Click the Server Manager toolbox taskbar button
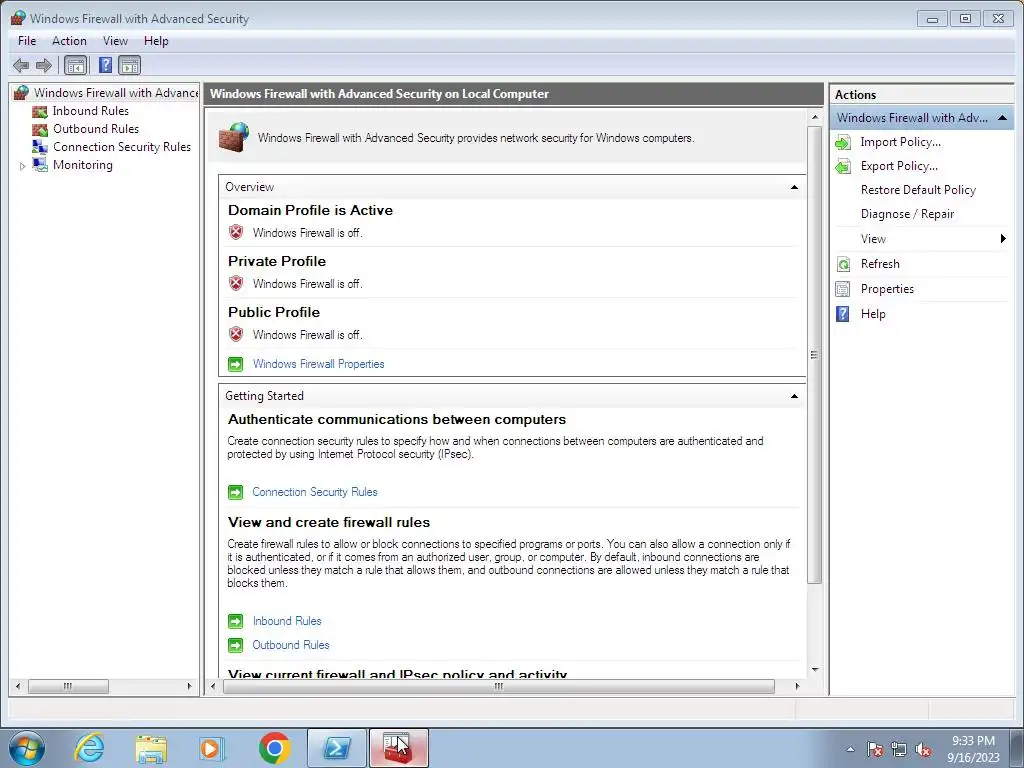The width and height of the screenshot is (1024, 768). tap(398, 748)
